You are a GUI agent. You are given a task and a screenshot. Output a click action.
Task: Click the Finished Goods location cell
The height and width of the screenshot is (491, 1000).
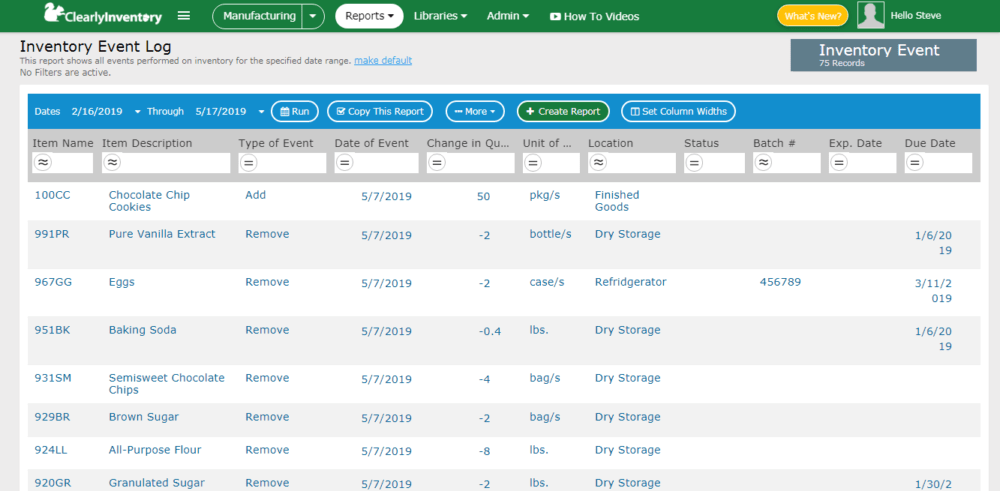click(x=617, y=201)
